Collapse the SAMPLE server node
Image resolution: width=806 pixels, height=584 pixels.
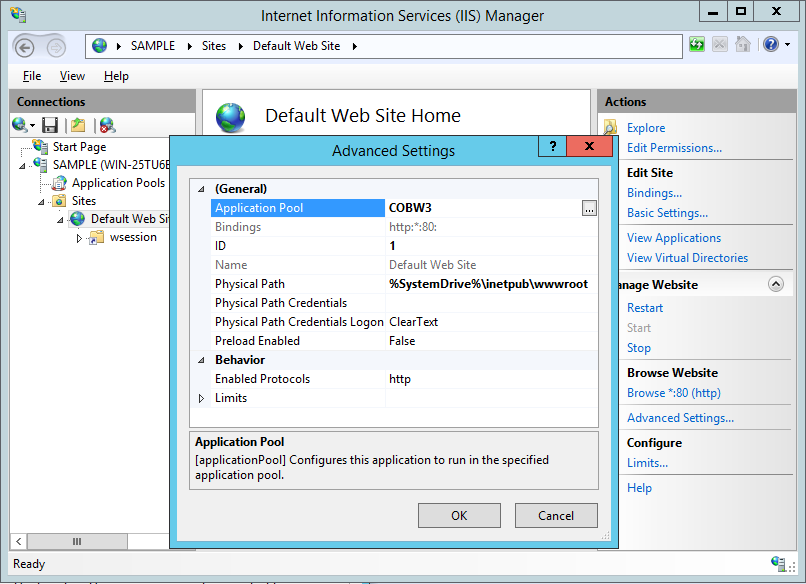[x=22, y=166]
